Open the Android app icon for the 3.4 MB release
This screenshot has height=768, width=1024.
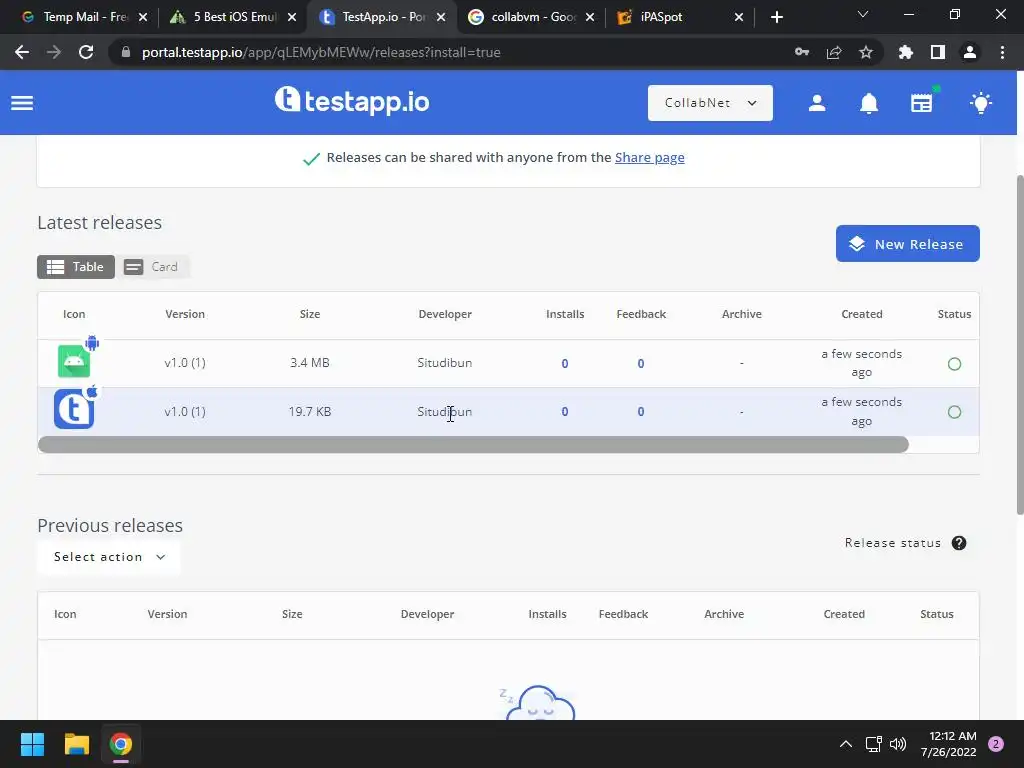click(74, 361)
